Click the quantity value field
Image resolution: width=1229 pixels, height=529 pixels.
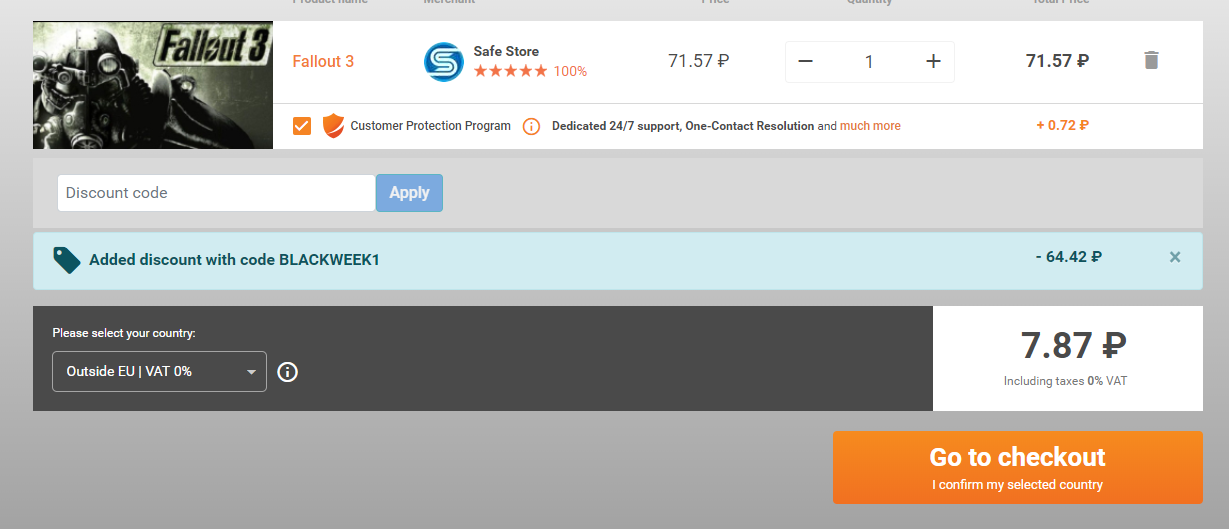pyautogui.click(x=869, y=62)
